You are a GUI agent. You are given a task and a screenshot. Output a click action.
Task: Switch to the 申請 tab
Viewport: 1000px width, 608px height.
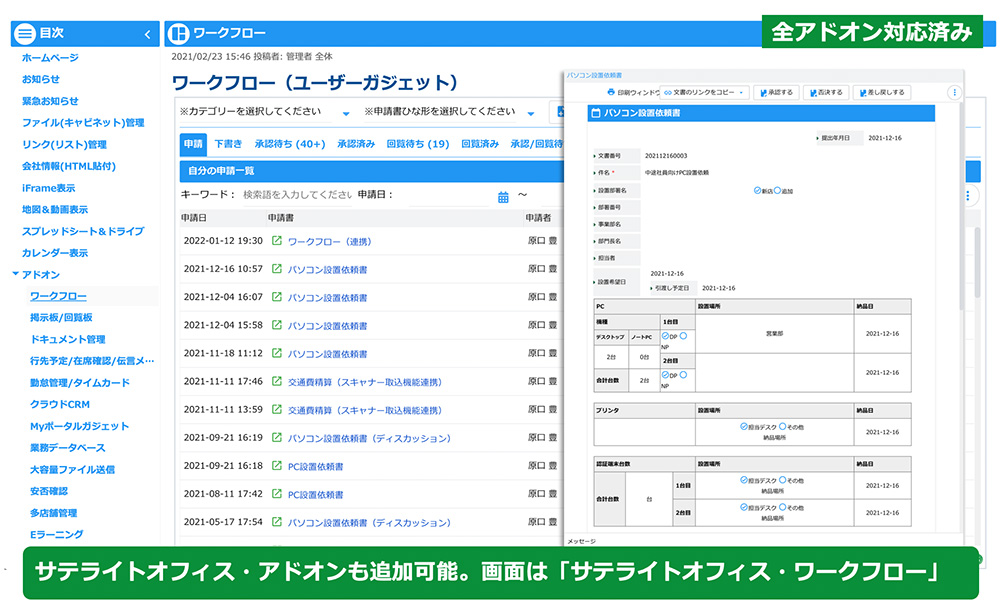(x=193, y=144)
